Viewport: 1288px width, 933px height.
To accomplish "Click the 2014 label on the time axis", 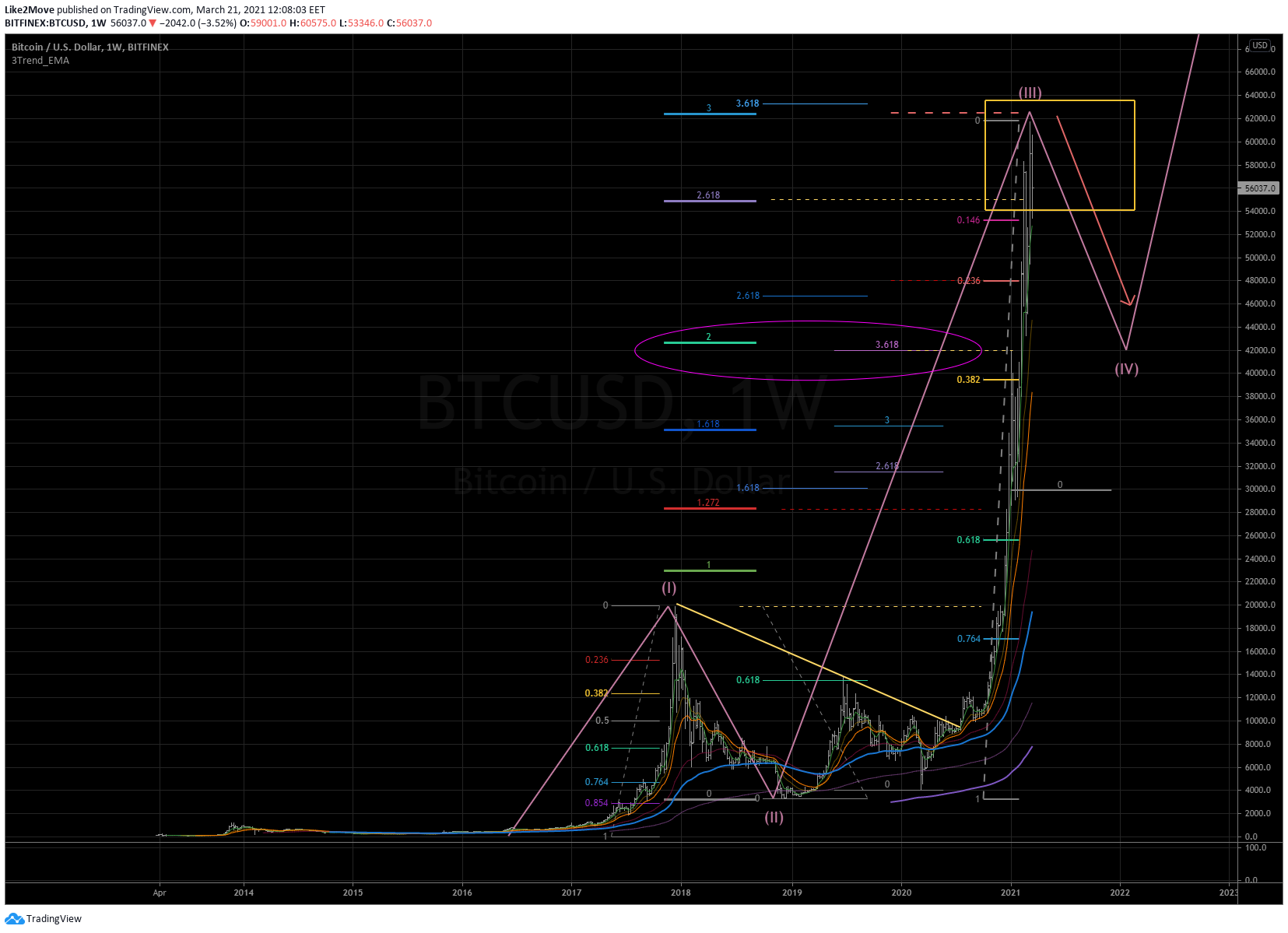I will 244,893.
